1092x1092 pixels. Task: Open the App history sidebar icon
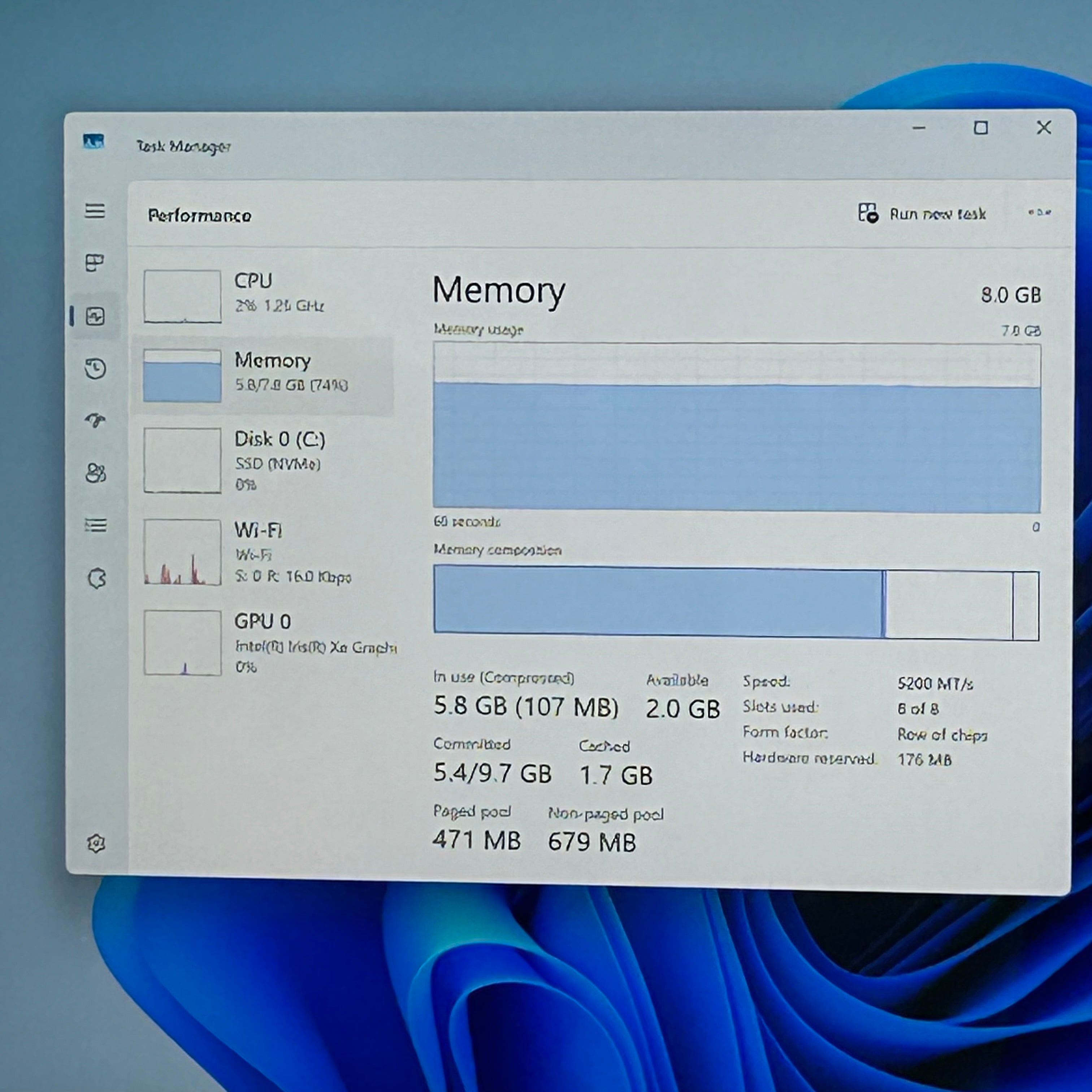pos(95,369)
